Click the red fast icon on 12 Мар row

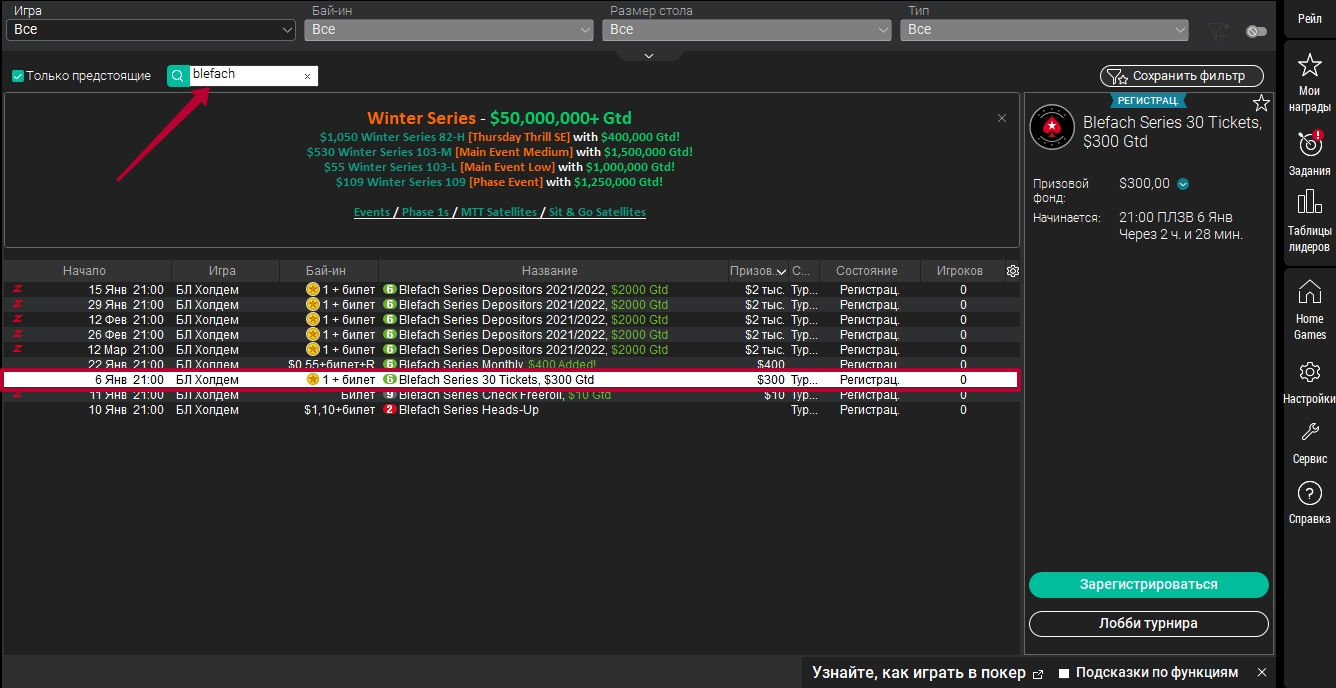point(17,350)
